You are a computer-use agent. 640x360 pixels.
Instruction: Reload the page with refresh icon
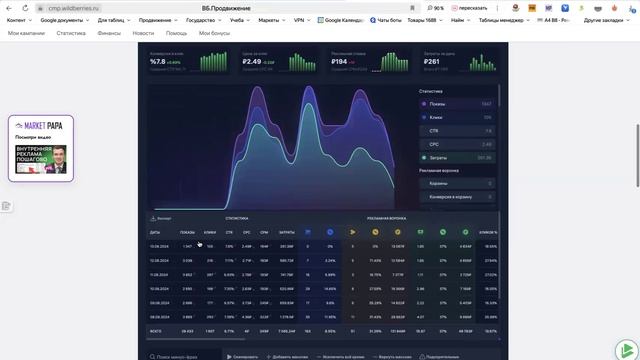click(x=25, y=8)
